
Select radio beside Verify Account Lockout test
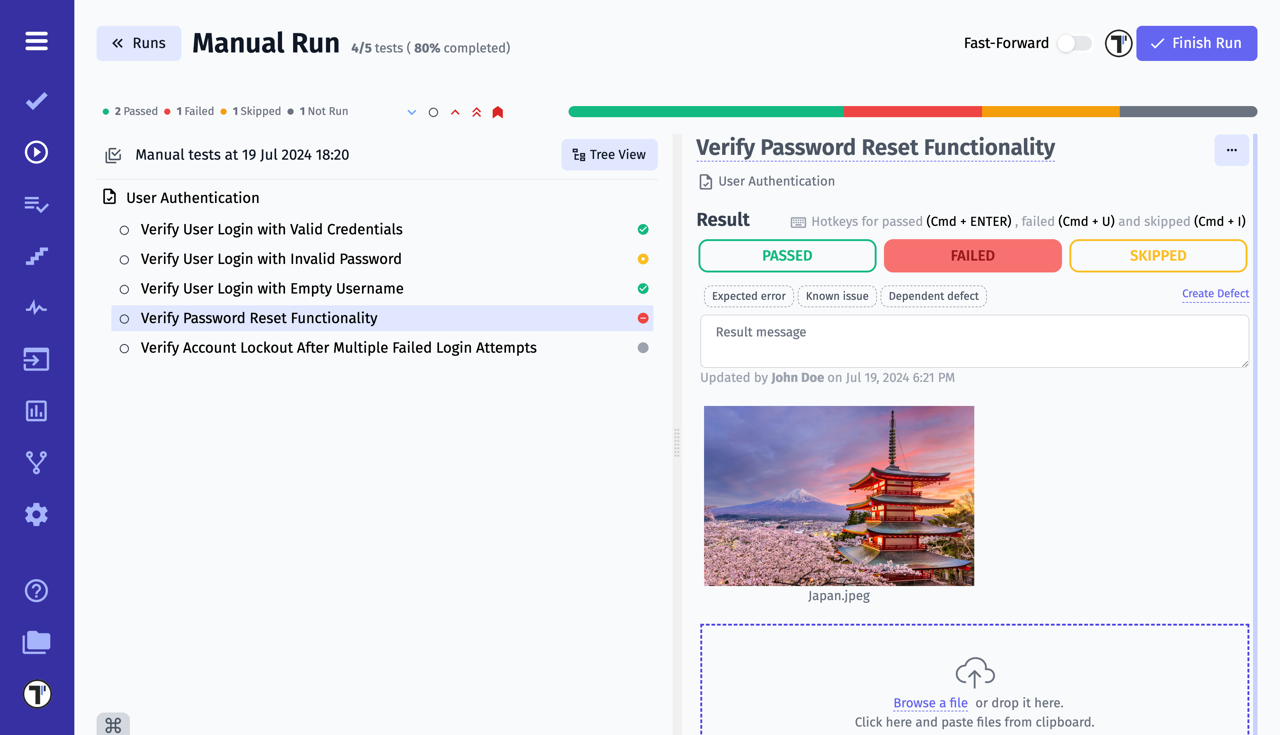pos(124,347)
